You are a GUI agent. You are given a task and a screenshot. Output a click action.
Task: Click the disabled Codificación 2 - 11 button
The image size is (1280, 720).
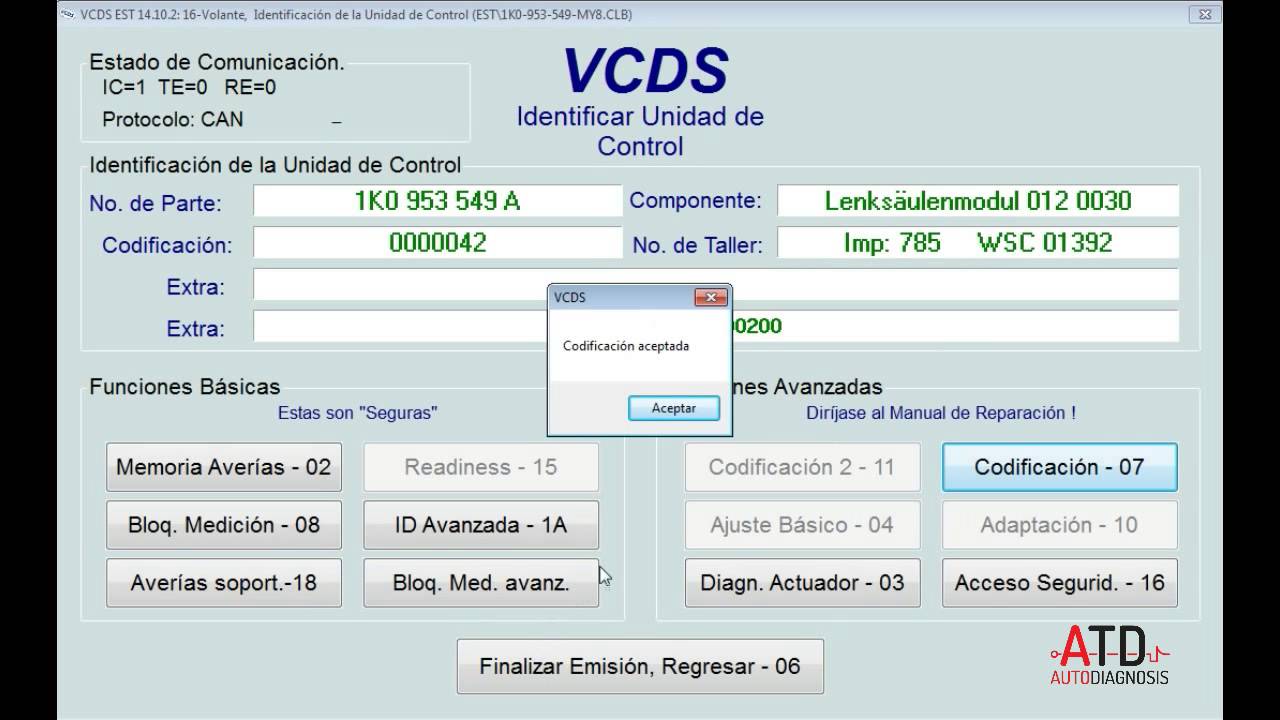[x=802, y=467]
